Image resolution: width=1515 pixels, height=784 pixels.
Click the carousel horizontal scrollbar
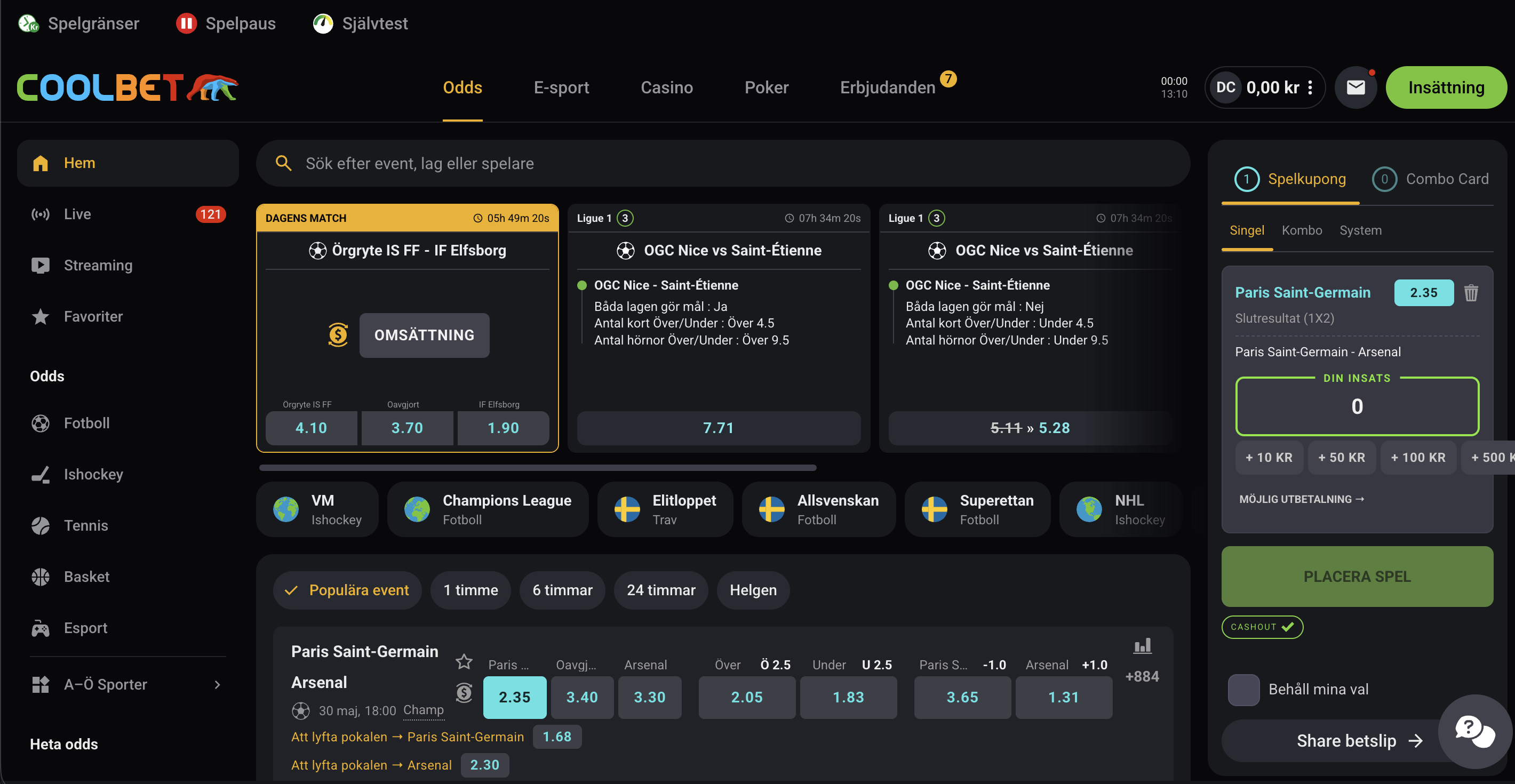pos(538,468)
